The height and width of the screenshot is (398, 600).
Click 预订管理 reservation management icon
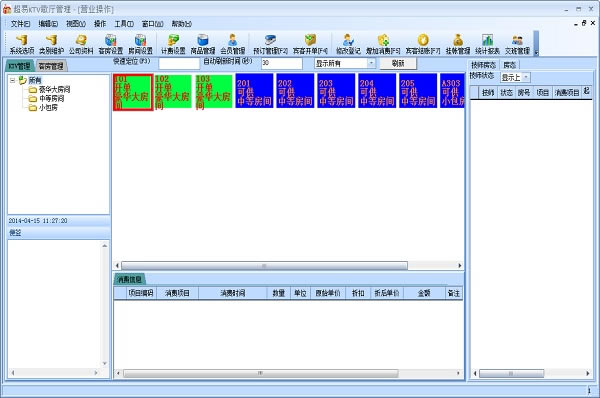270,44
